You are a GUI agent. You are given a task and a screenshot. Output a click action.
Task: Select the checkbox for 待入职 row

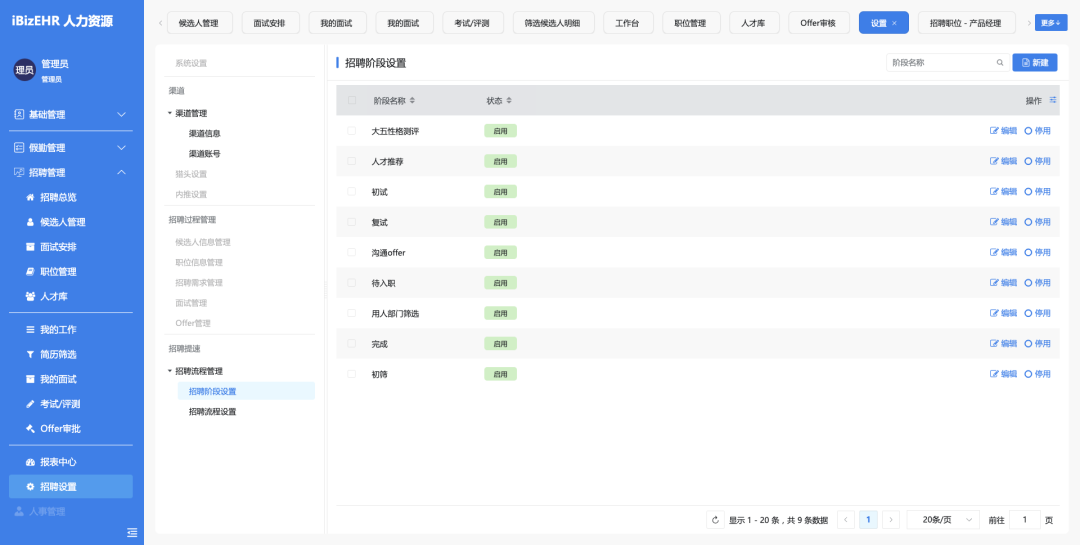coord(351,283)
